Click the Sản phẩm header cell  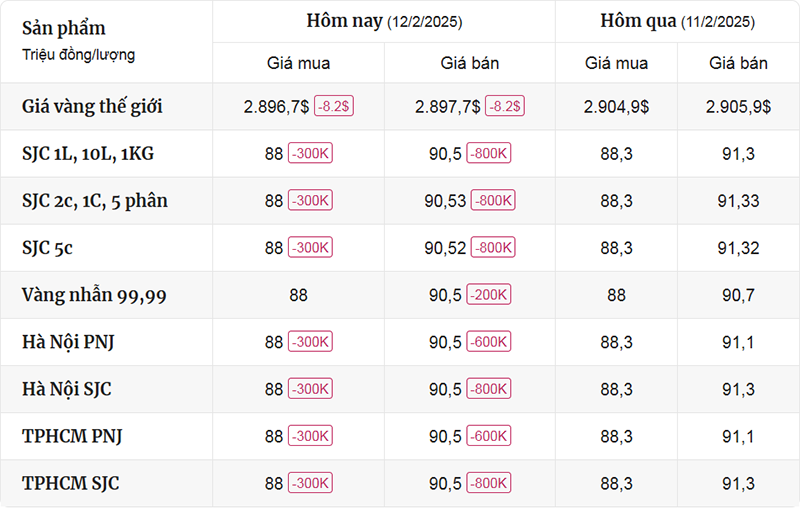(107, 41)
